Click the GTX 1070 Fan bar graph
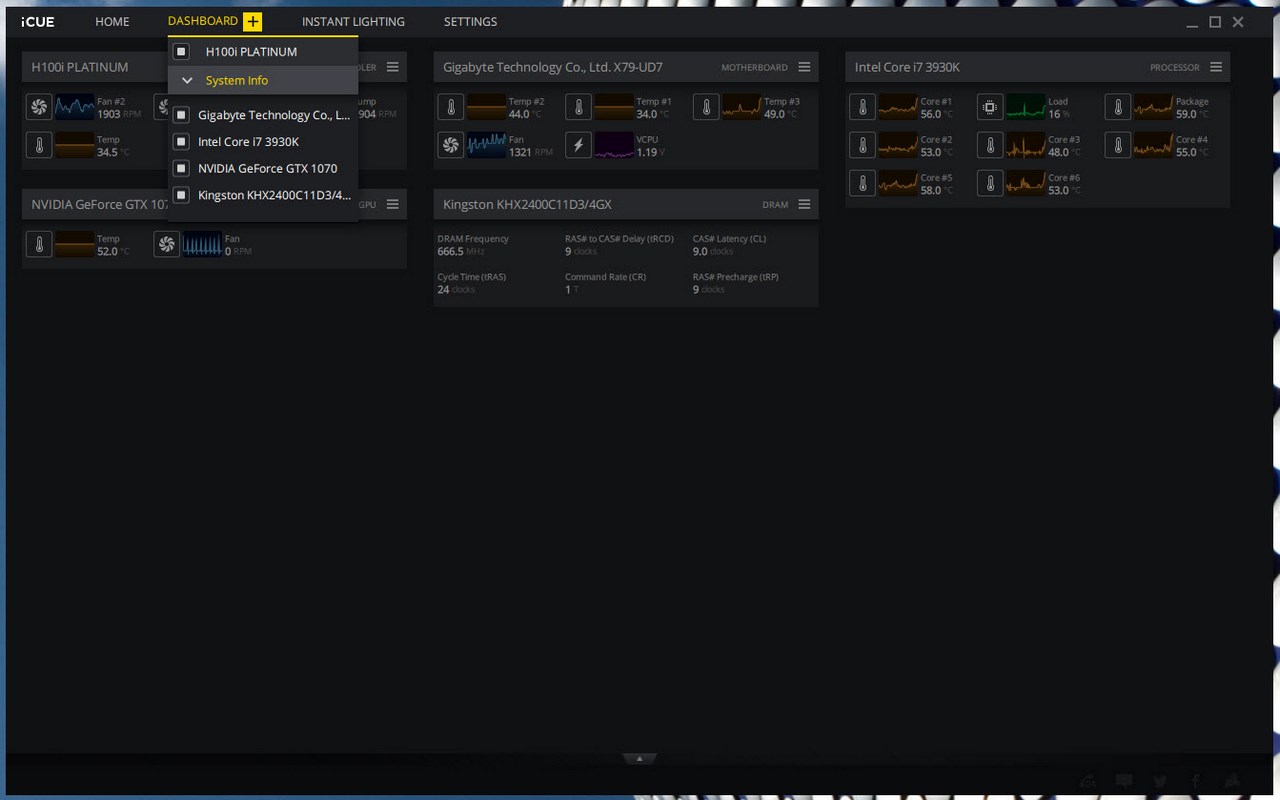Image resolution: width=1280 pixels, height=800 pixels. (202, 244)
